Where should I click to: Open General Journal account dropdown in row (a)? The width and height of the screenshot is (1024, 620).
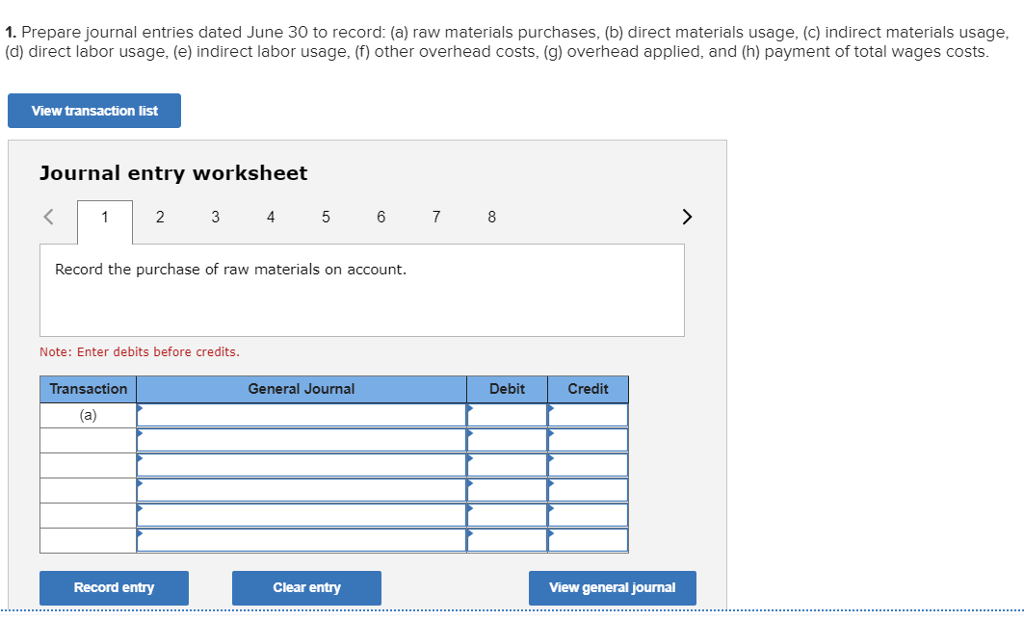(301, 416)
